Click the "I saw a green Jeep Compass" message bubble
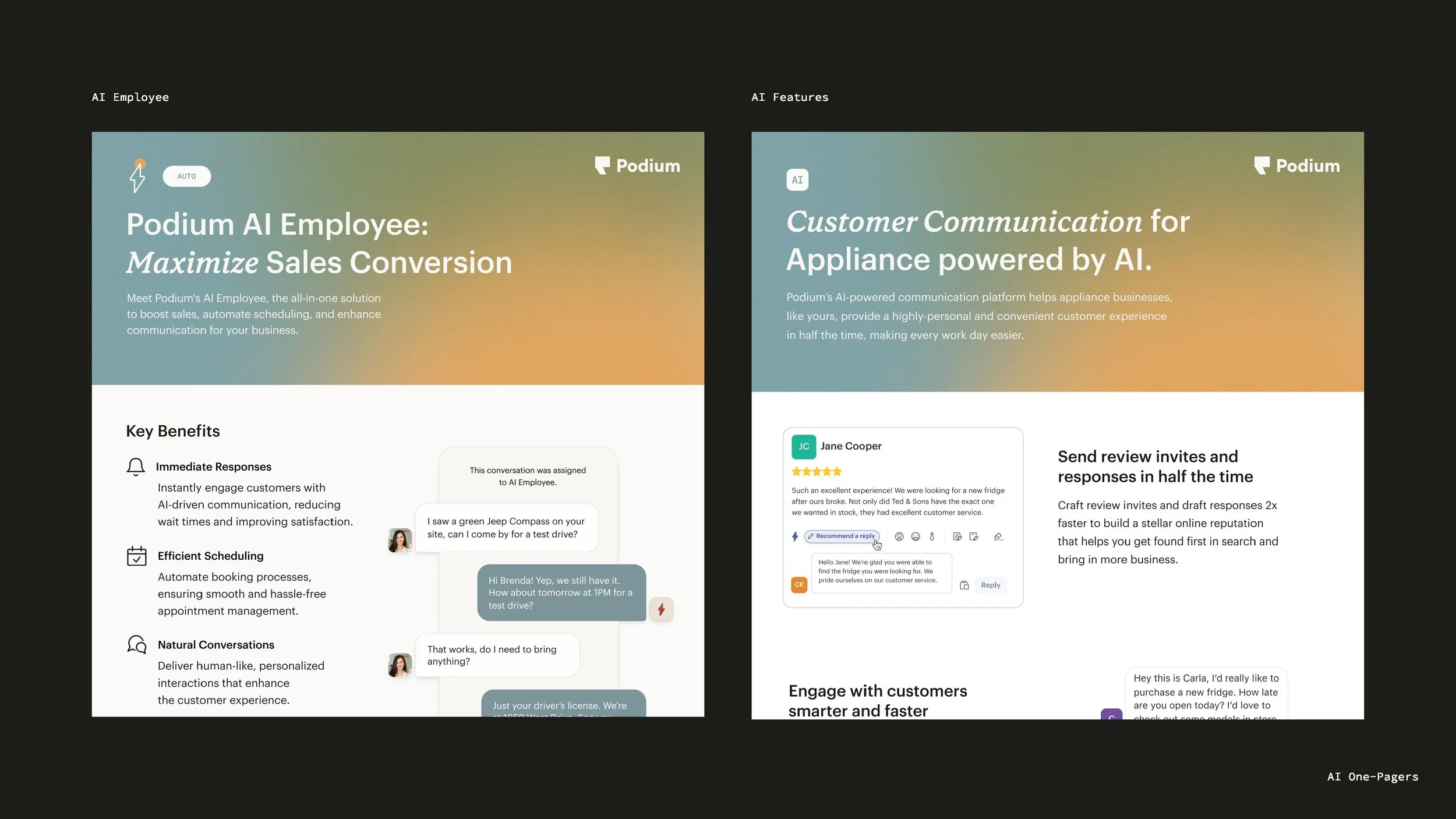This screenshot has width=1456, height=819. (506, 528)
